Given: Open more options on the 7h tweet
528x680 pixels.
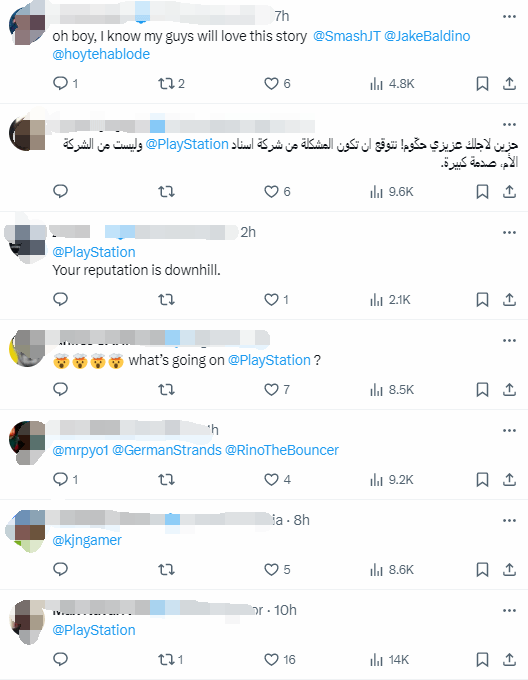Looking at the screenshot, I should pos(509,16).
